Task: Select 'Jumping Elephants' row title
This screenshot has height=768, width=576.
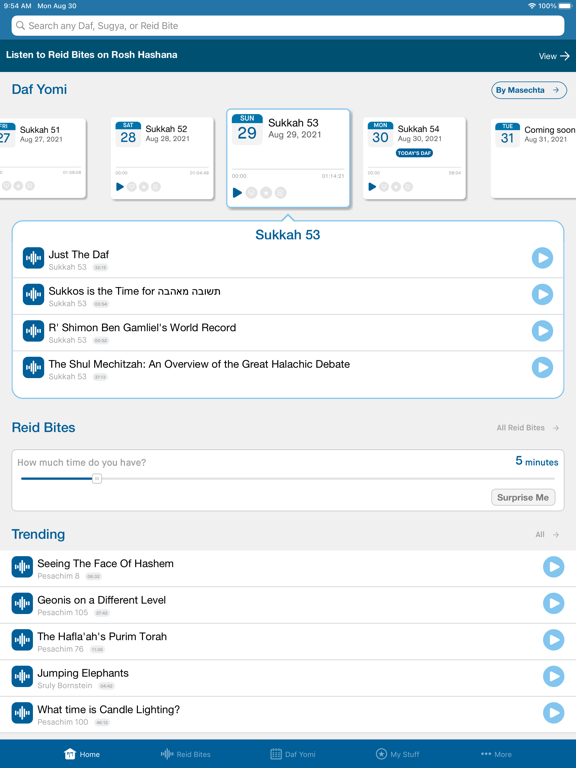Action: coord(83,673)
